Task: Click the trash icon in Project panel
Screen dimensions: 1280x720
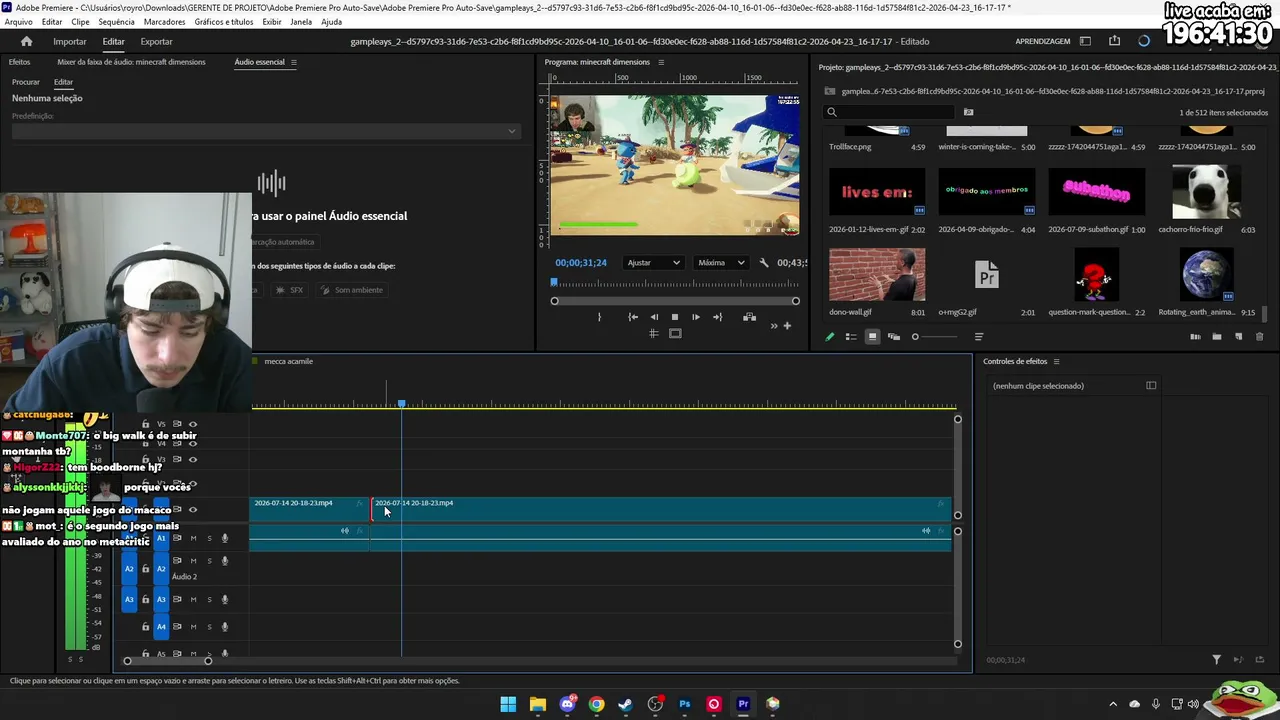Action: click(1259, 337)
